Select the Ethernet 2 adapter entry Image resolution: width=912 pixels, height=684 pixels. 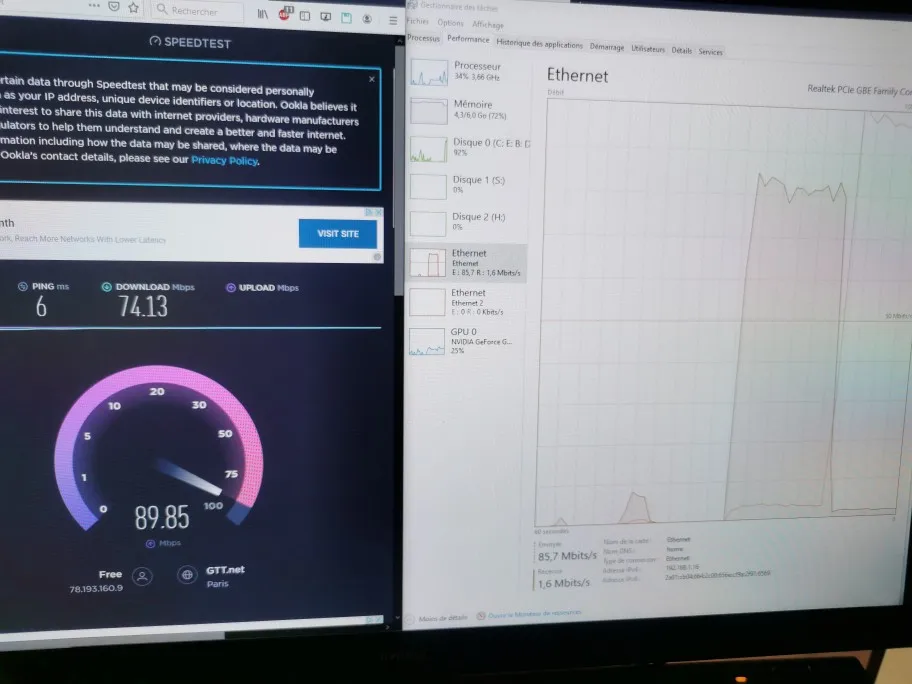(467, 302)
